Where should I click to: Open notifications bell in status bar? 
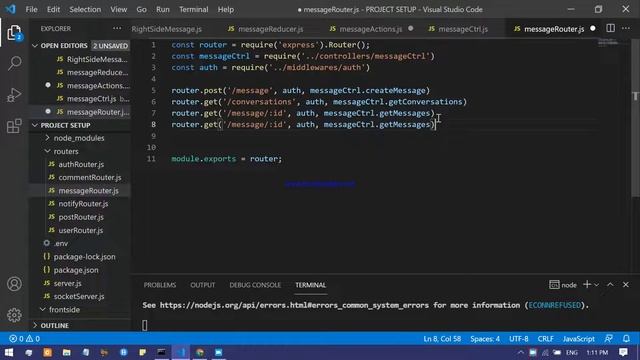coord(626,338)
